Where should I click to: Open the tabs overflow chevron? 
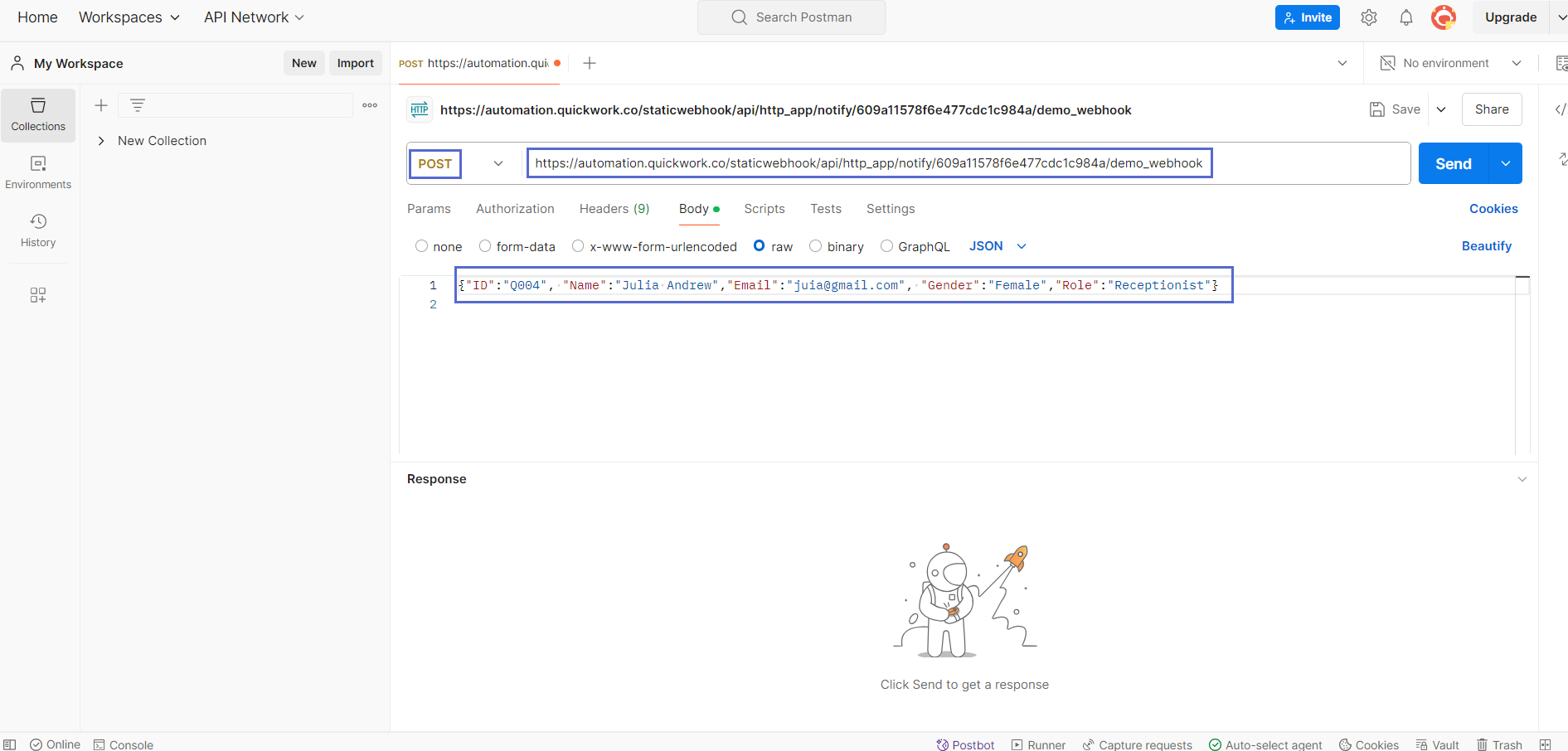coord(1342,63)
